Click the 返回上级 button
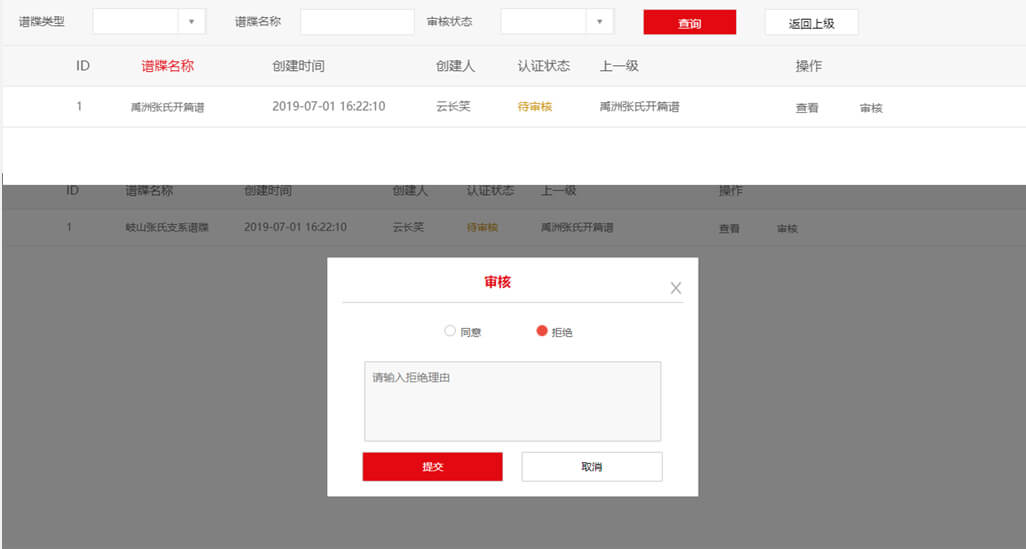This screenshot has width=1026, height=549. [811, 23]
